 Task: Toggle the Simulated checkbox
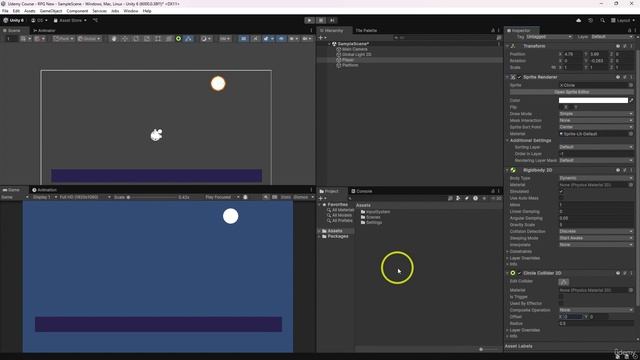561,191
